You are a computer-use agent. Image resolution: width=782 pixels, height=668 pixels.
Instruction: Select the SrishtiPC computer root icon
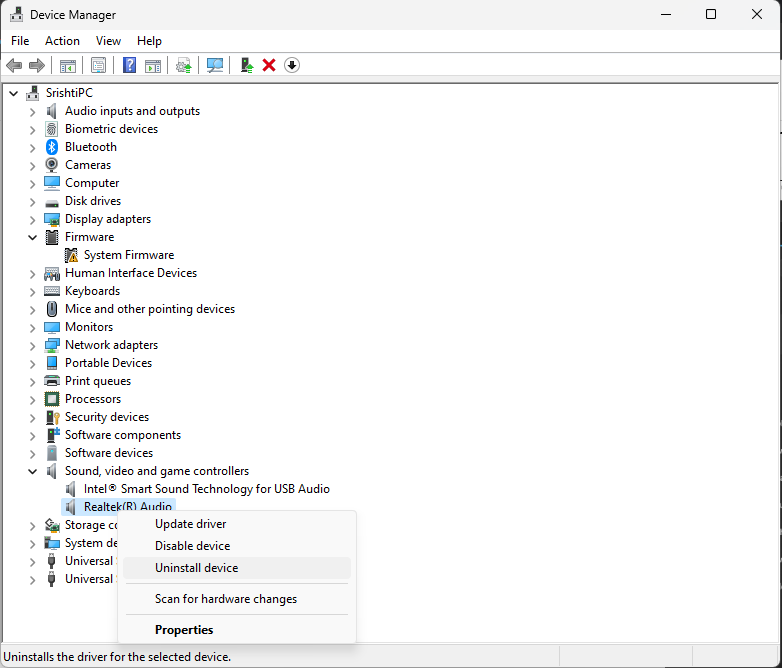click(x=33, y=93)
